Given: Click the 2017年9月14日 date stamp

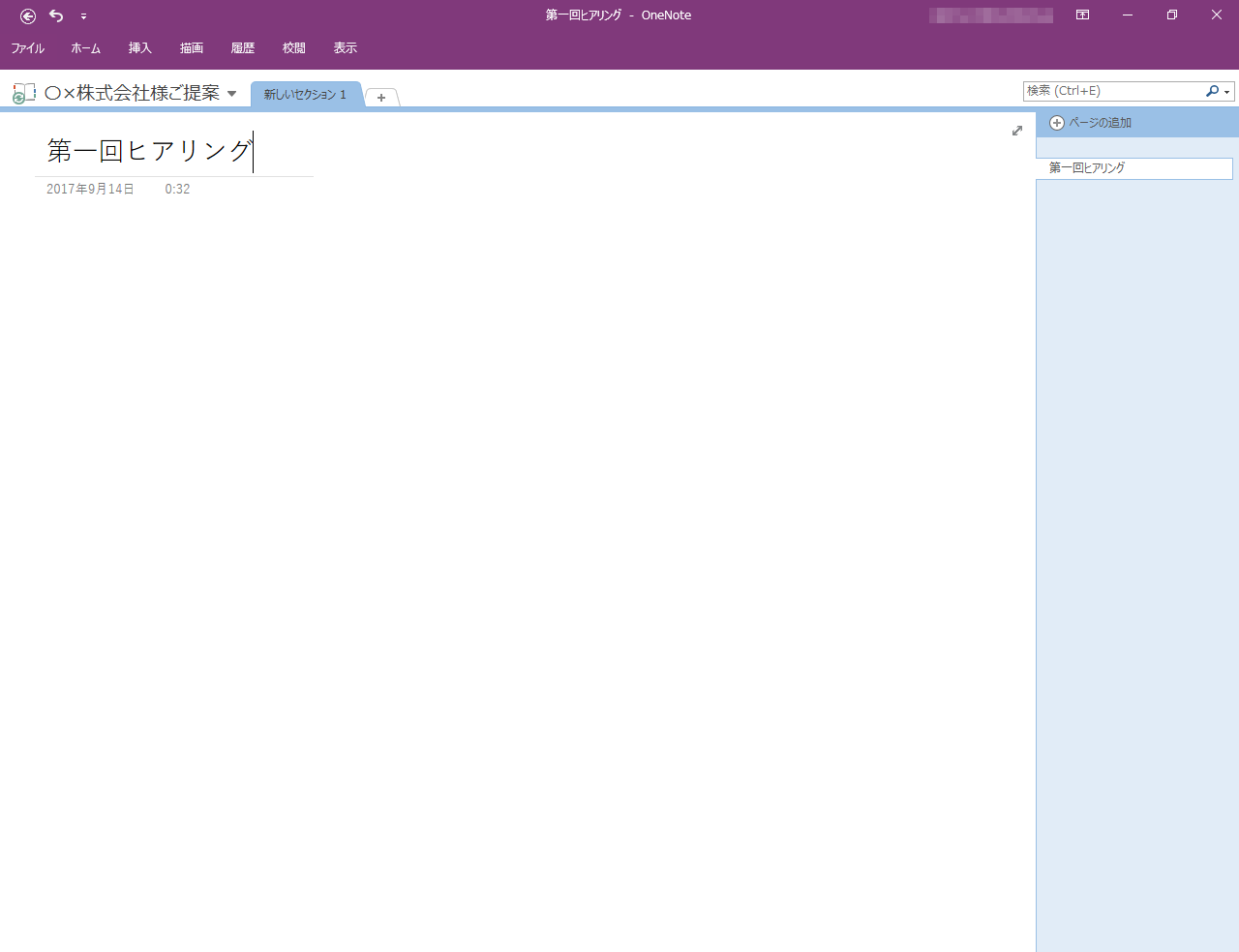Looking at the screenshot, I should point(90,189).
